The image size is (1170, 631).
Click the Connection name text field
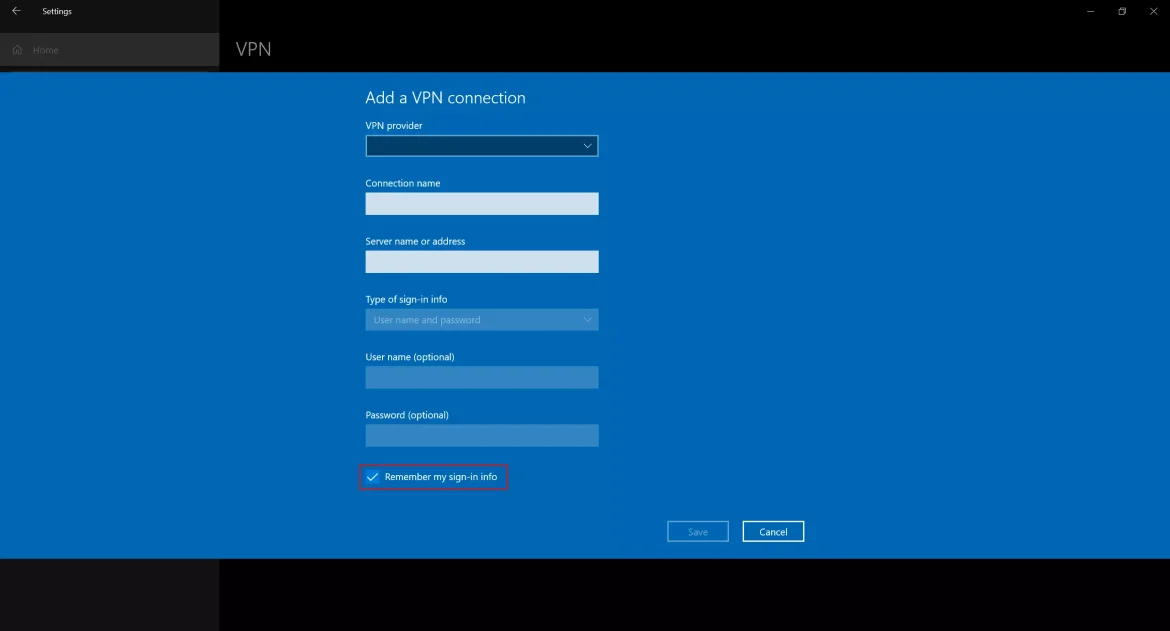(x=481, y=204)
